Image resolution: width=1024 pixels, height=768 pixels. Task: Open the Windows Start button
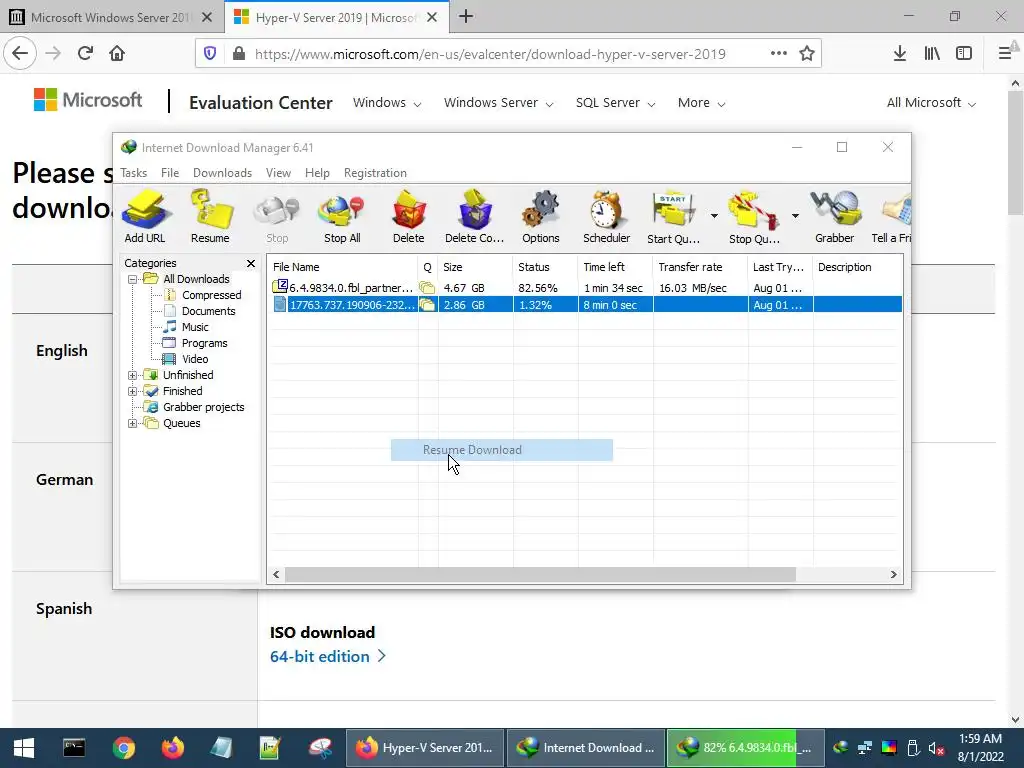(x=24, y=748)
